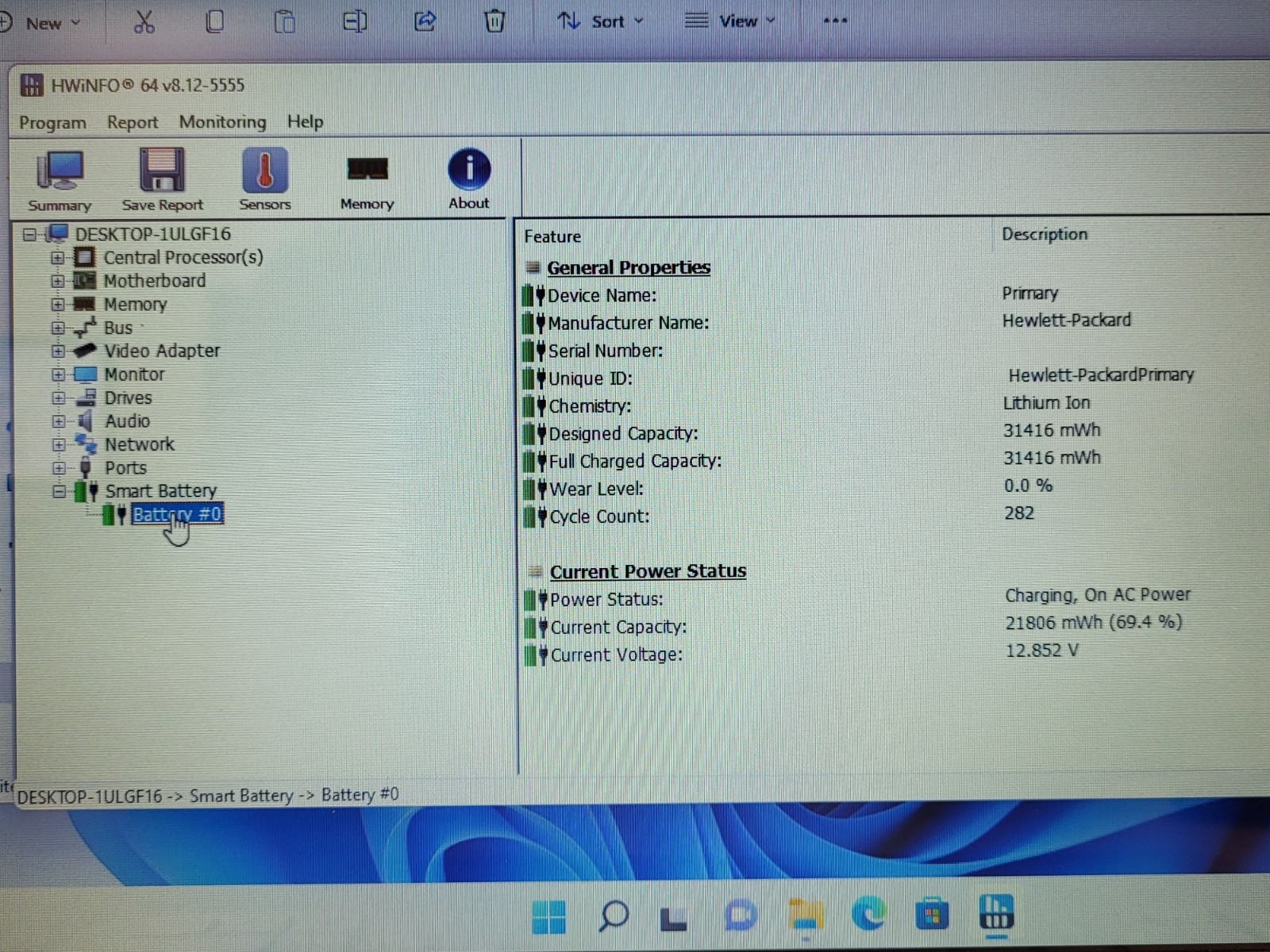1270x952 pixels.
Task: Select Audio in the tree
Action: click(127, 421)
